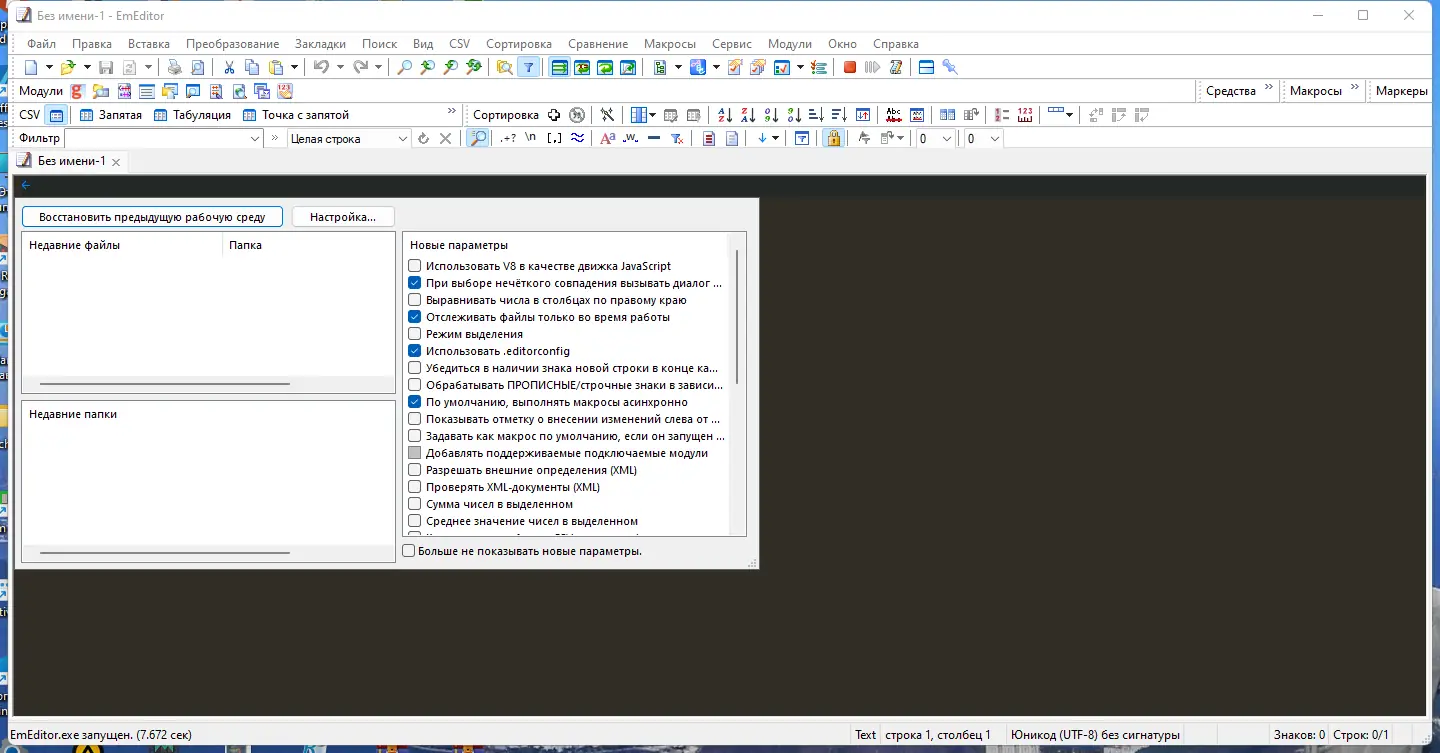Select the Без имени-1 document tab
Viewport: 1440px width, 753px height.
tap(70, 160)
